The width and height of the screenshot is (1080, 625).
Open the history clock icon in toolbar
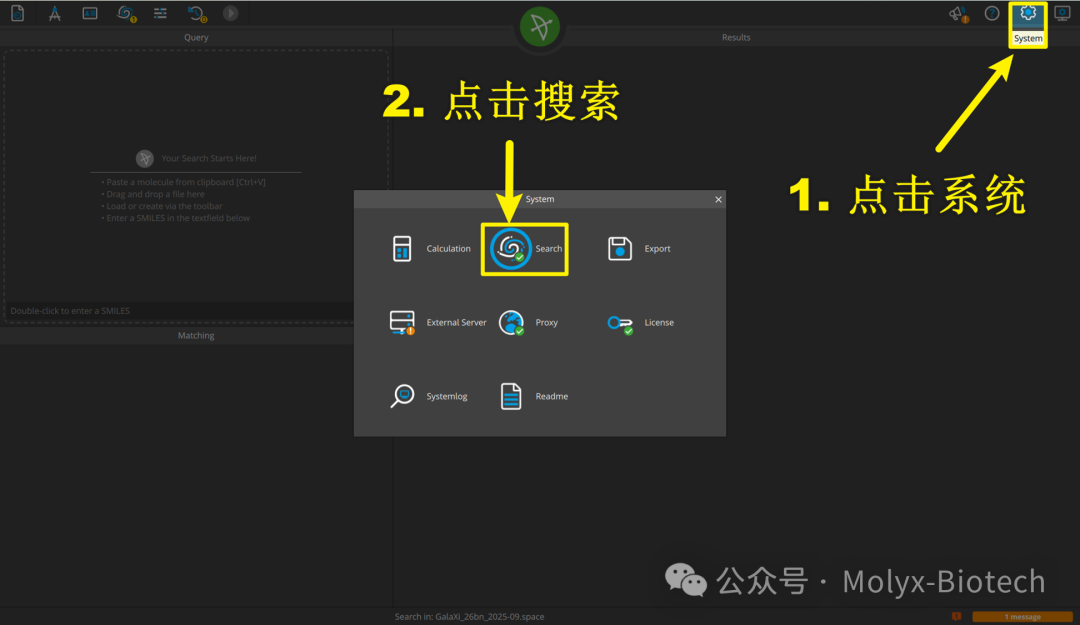196,13
